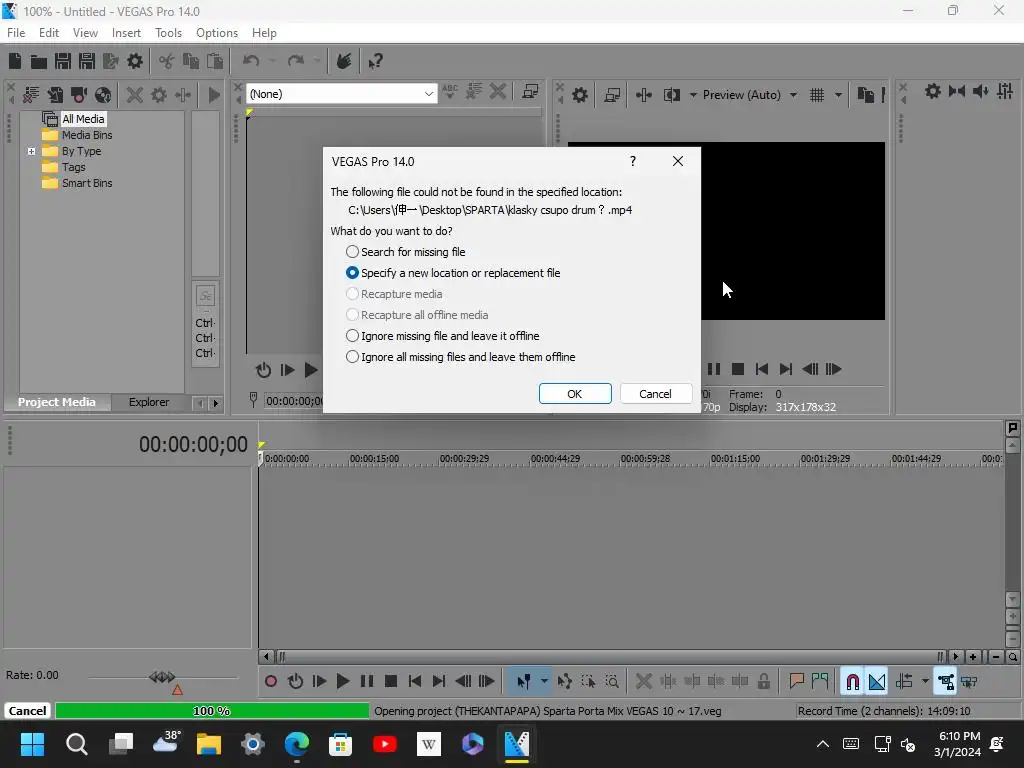Click the Redo arrow icon
This screenshot has width=1024, height=768.
[296, 61]
